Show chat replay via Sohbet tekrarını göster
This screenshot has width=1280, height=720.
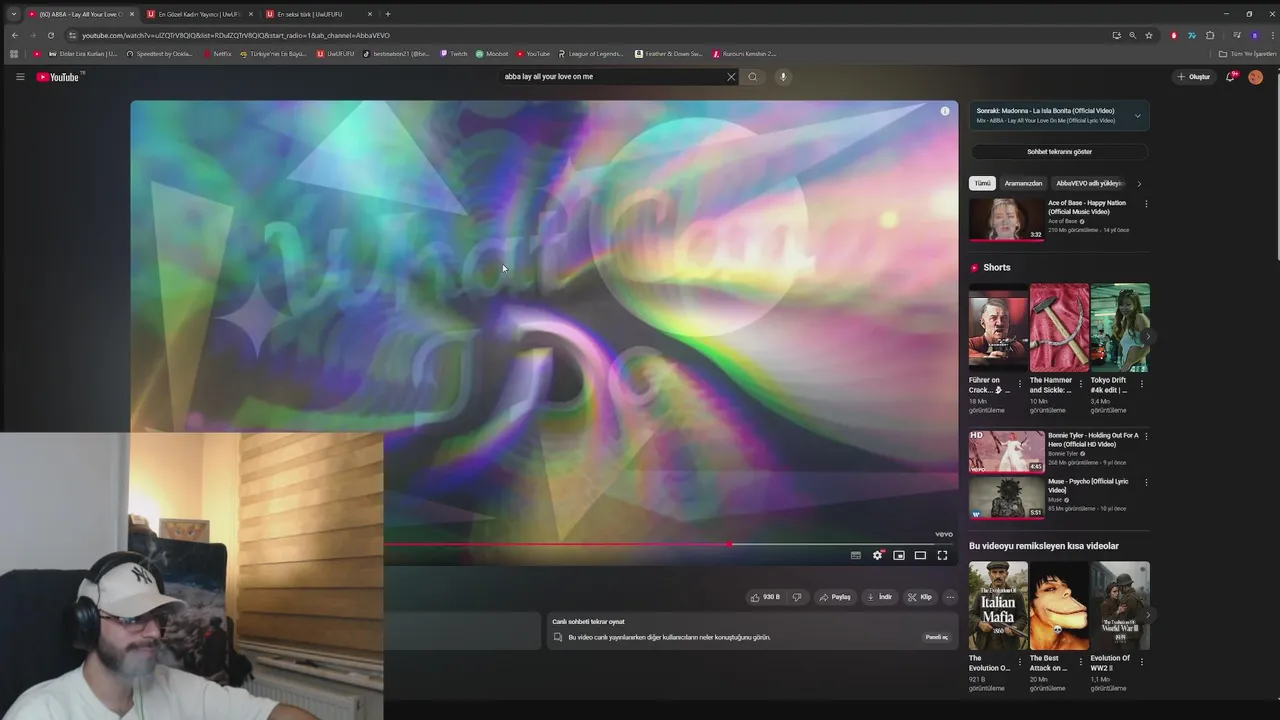(x=1059, y=152)
